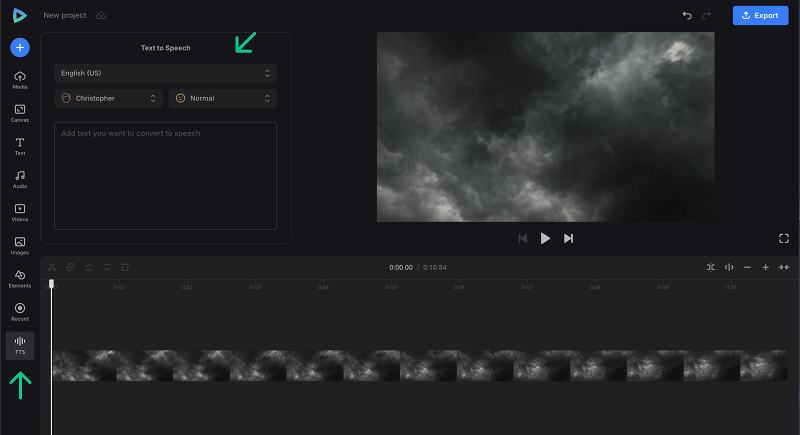This screenshot has width=800, height=435.
Task: Open the Elements sidebar panel
Action: pyautogui.click(x=20, y=279)
